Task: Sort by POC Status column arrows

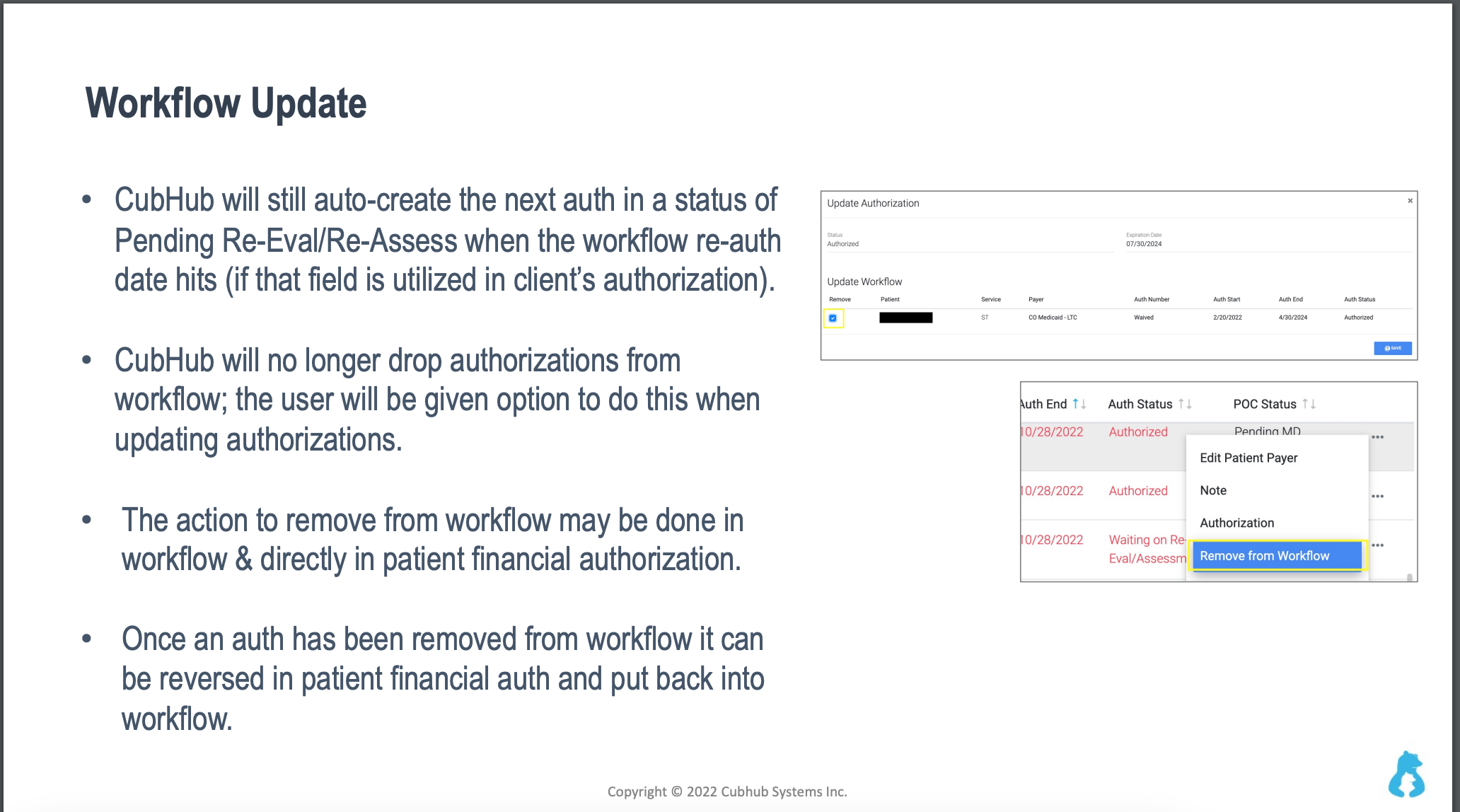Action: click(x=1309, y=404)
